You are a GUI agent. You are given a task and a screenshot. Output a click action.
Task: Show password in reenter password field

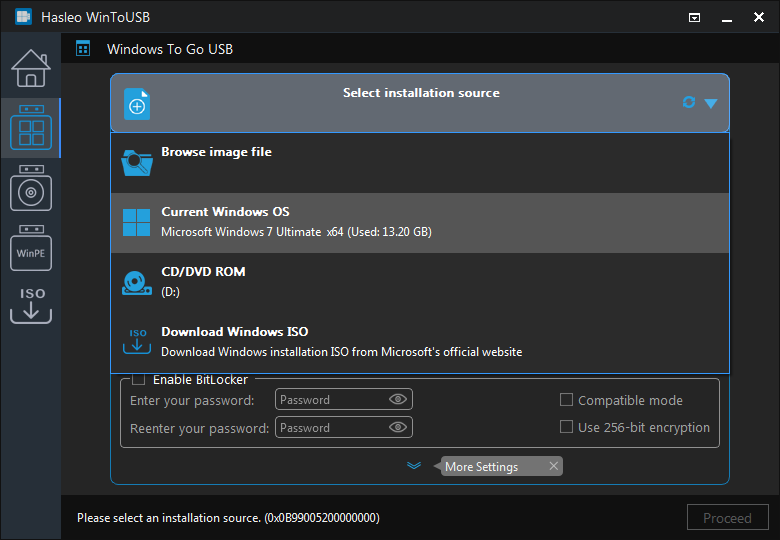pos(398,427)
